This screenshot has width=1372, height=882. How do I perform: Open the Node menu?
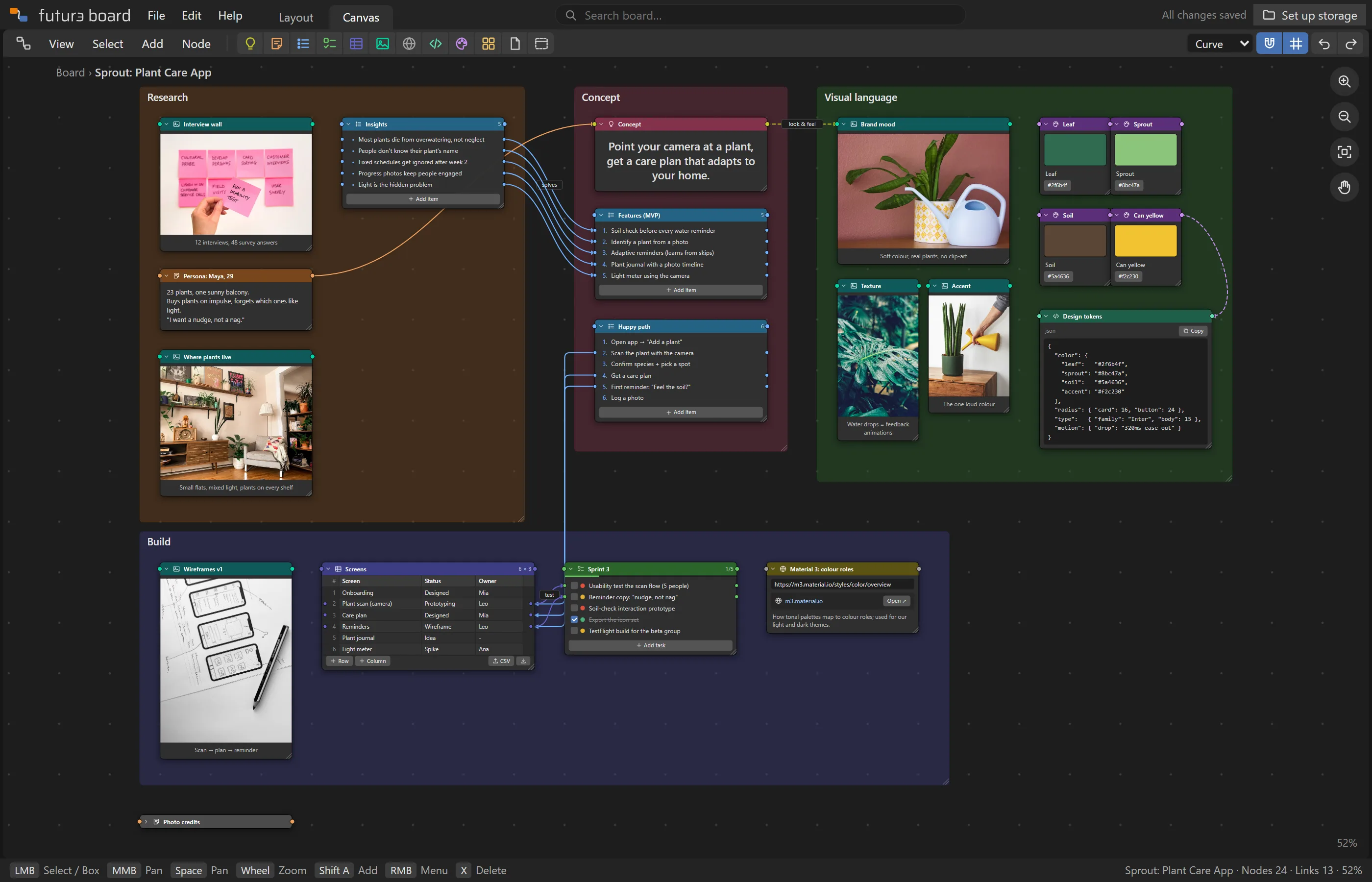(x=196, y=44)
